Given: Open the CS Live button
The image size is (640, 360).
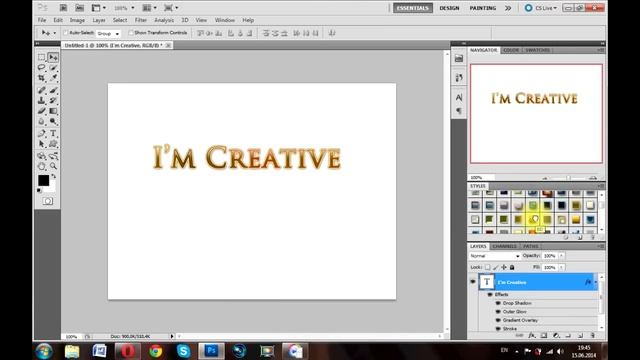Looking at the screenshot, I should (541, 8).
